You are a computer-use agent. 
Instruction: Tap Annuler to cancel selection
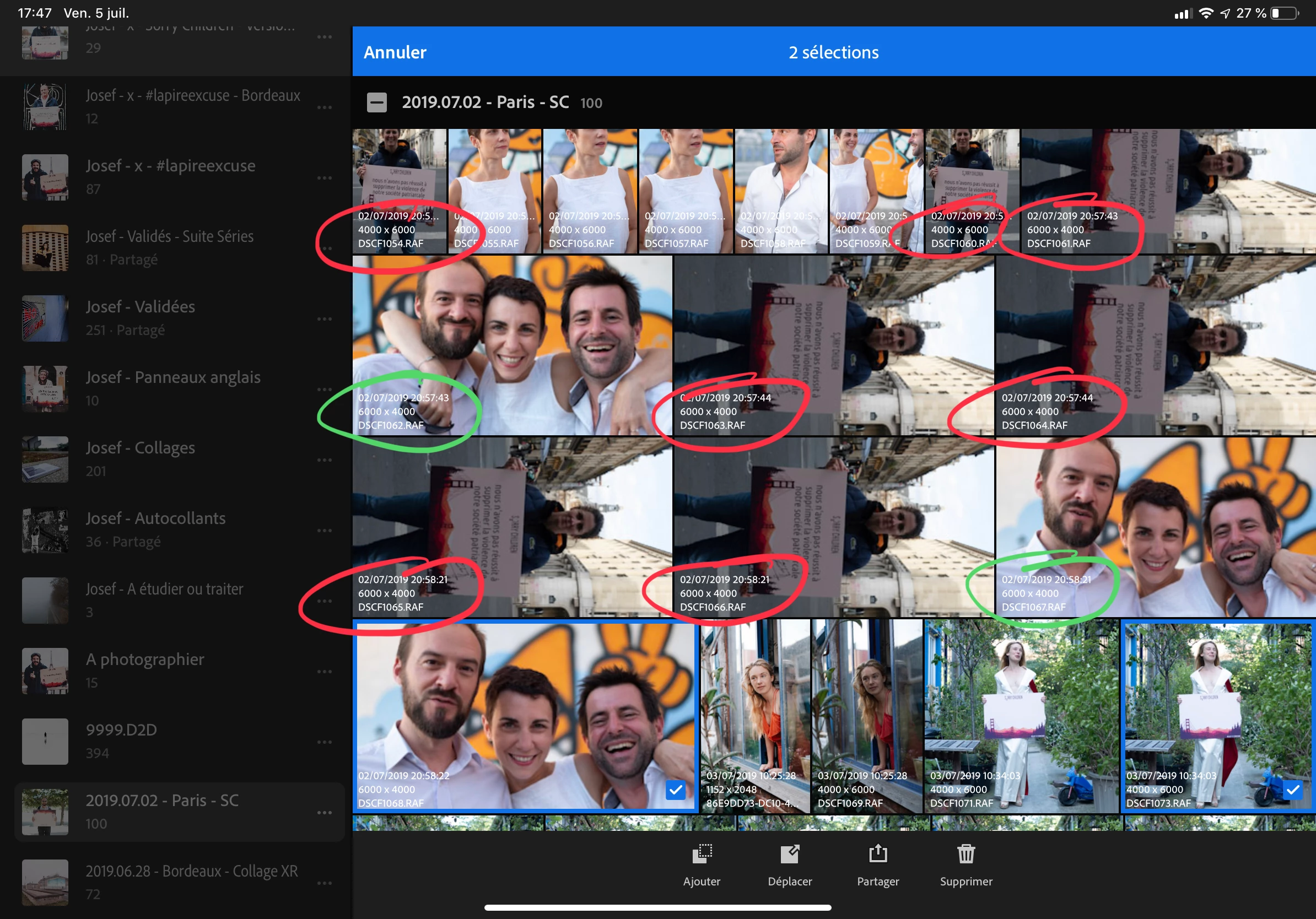[395, 52]
